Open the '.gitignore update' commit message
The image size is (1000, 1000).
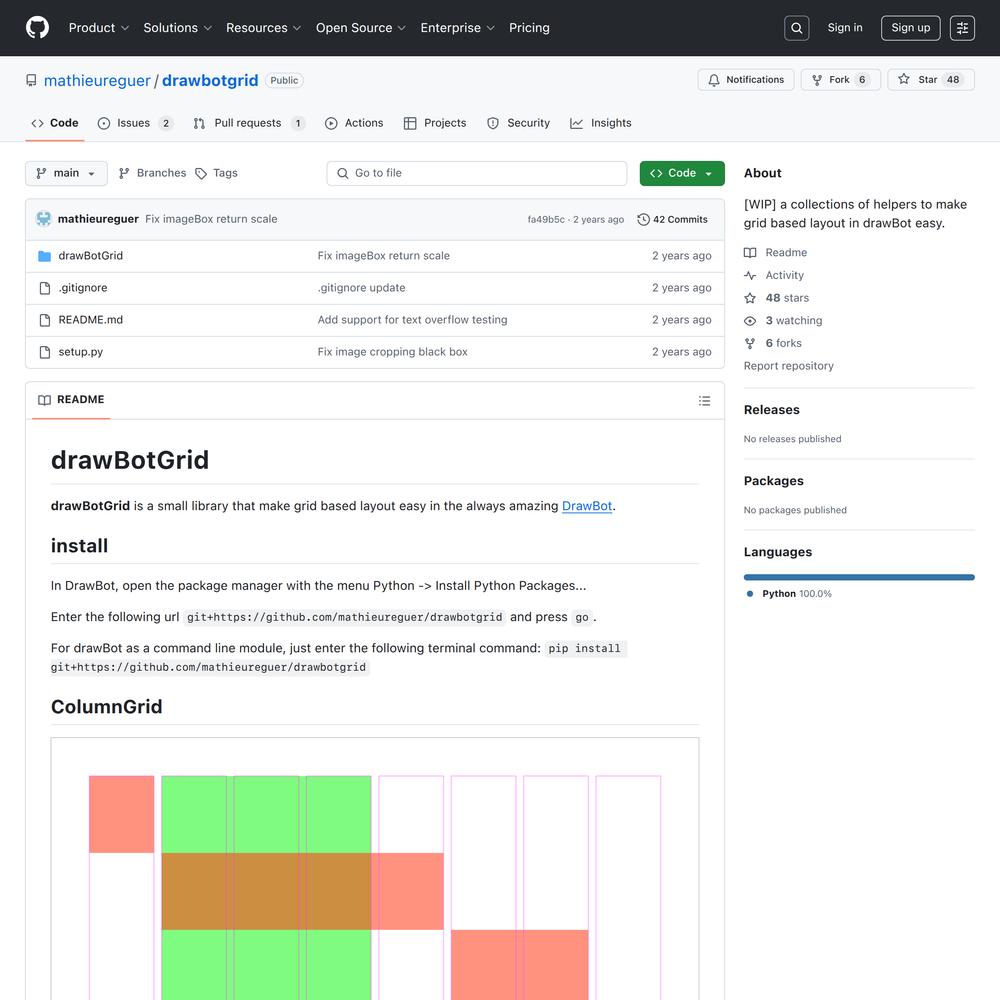tap(362, 288)
